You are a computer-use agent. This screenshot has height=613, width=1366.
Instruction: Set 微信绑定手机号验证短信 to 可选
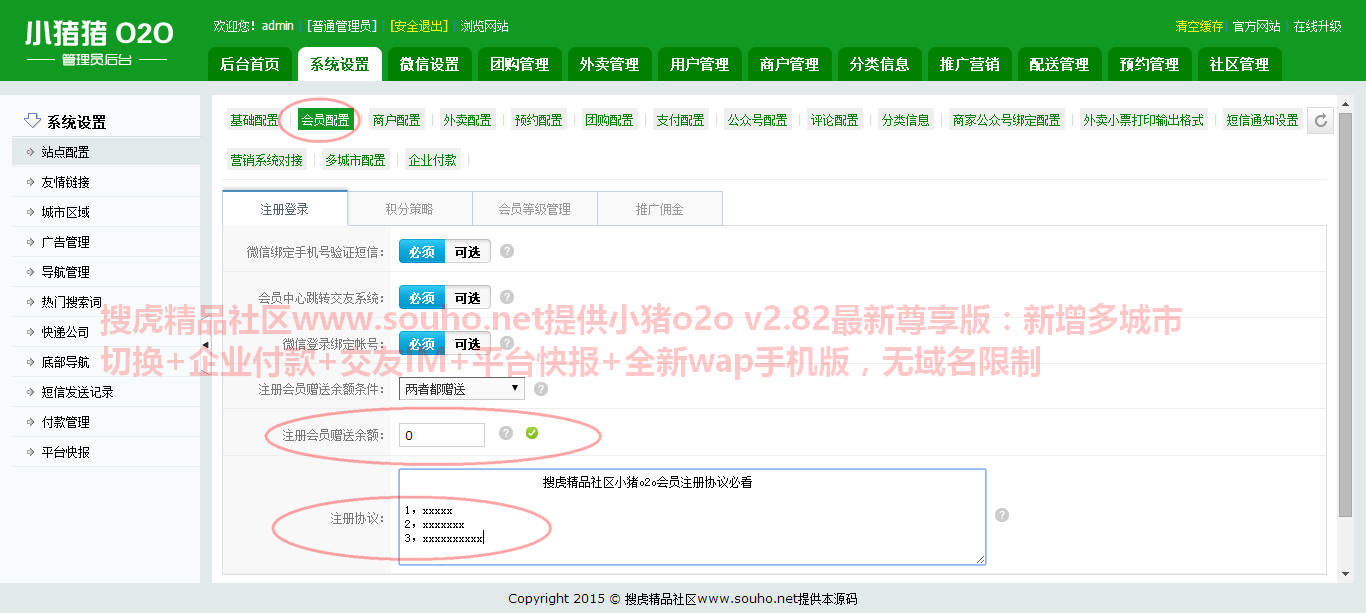[x=467, y=252]
